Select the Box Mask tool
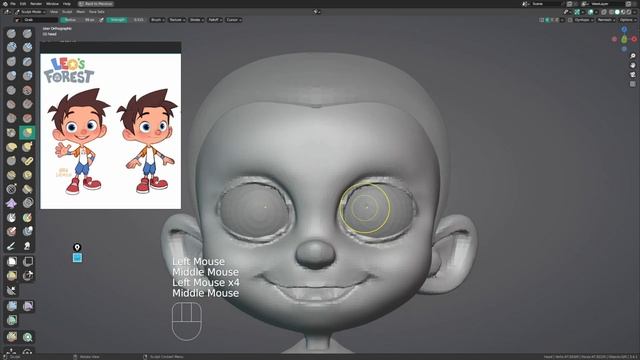Image resolution: width=640 pixels, height=360 pixels. [11, 261]
